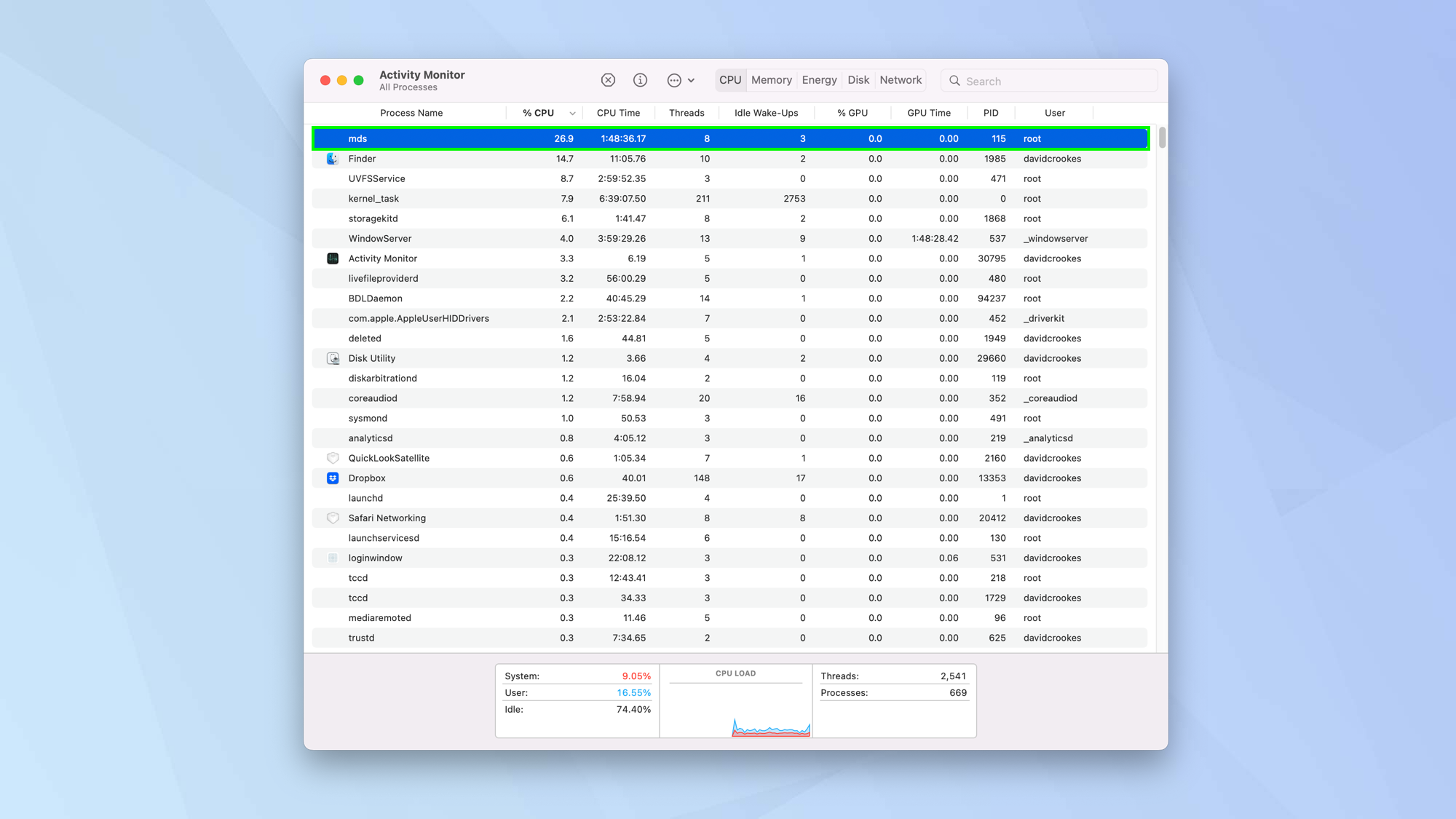This screenshot has width=1456, height=819.
Task: Click the Activity Monitor process icon
Action: point(333,258)
